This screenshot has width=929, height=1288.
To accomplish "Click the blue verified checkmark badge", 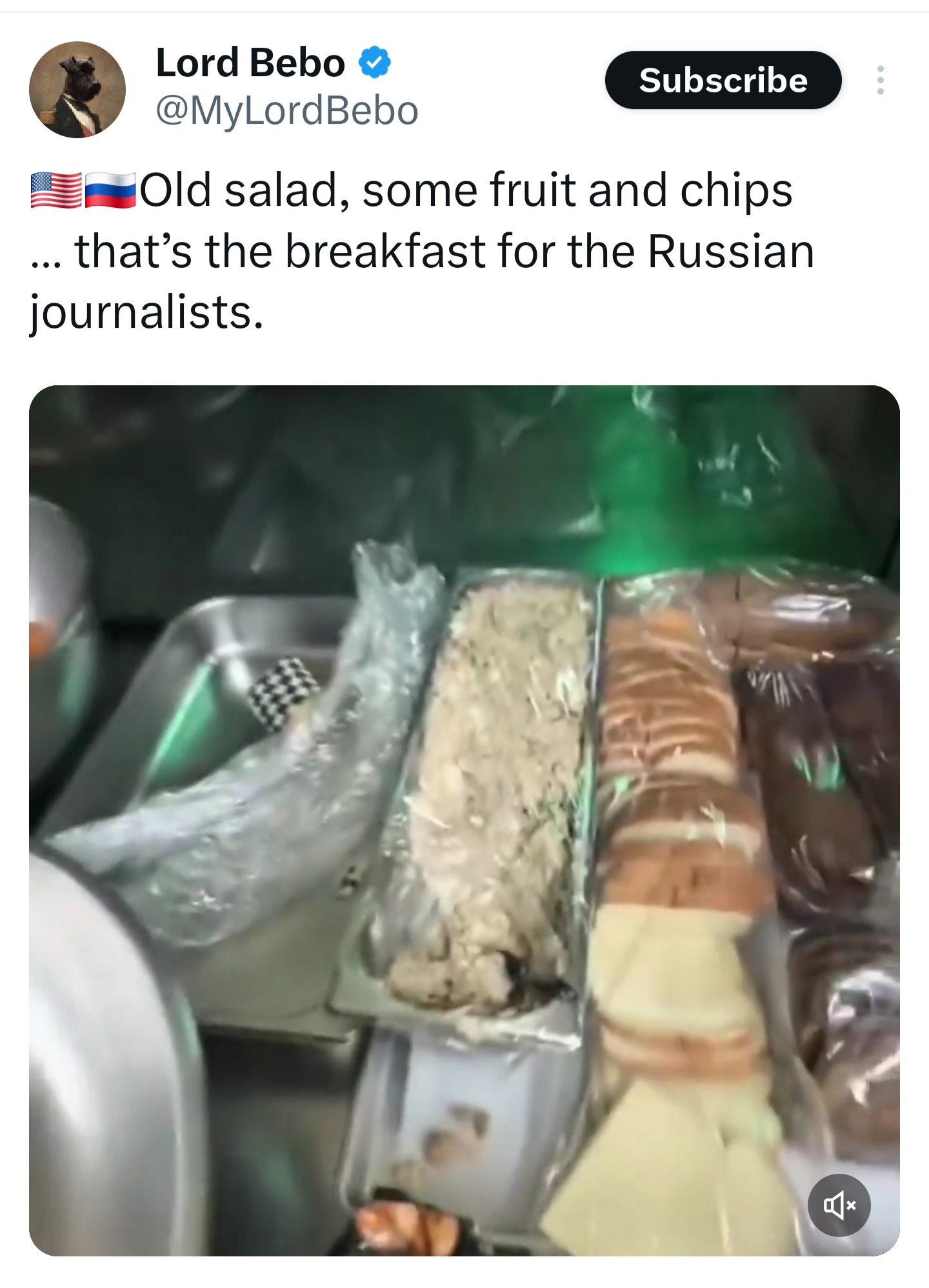I will [375, 63].
